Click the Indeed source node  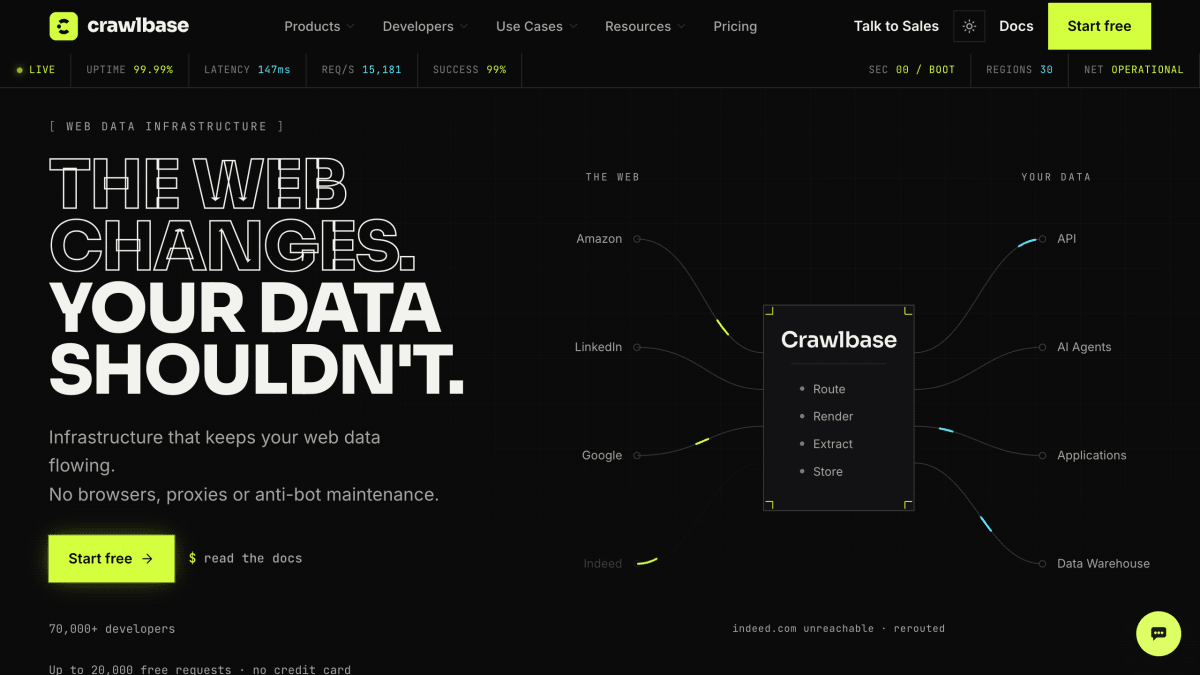pyautogui.click(x=603, y=563)
